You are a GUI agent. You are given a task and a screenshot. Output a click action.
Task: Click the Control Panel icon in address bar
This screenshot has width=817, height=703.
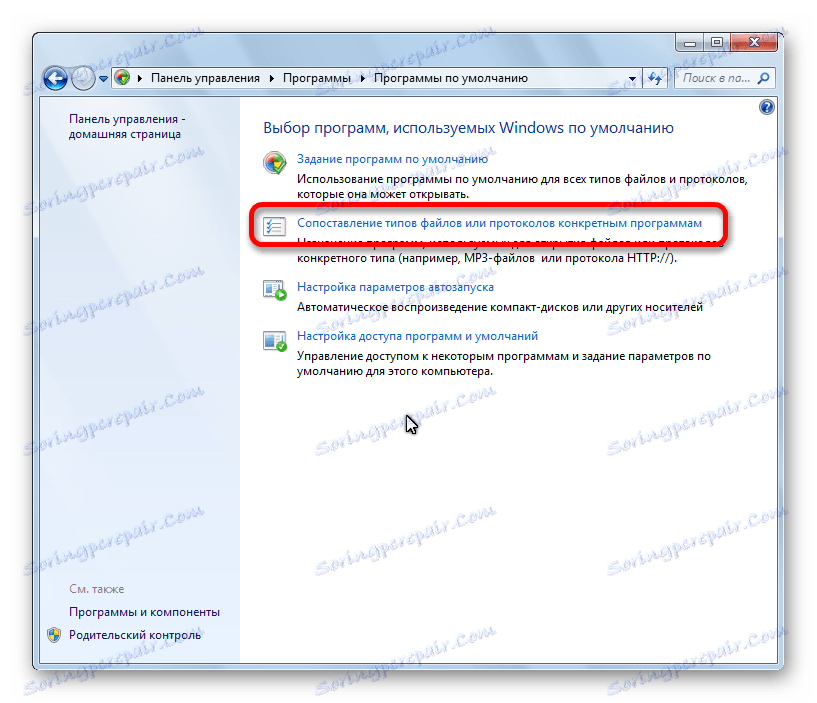pos(122,78)
